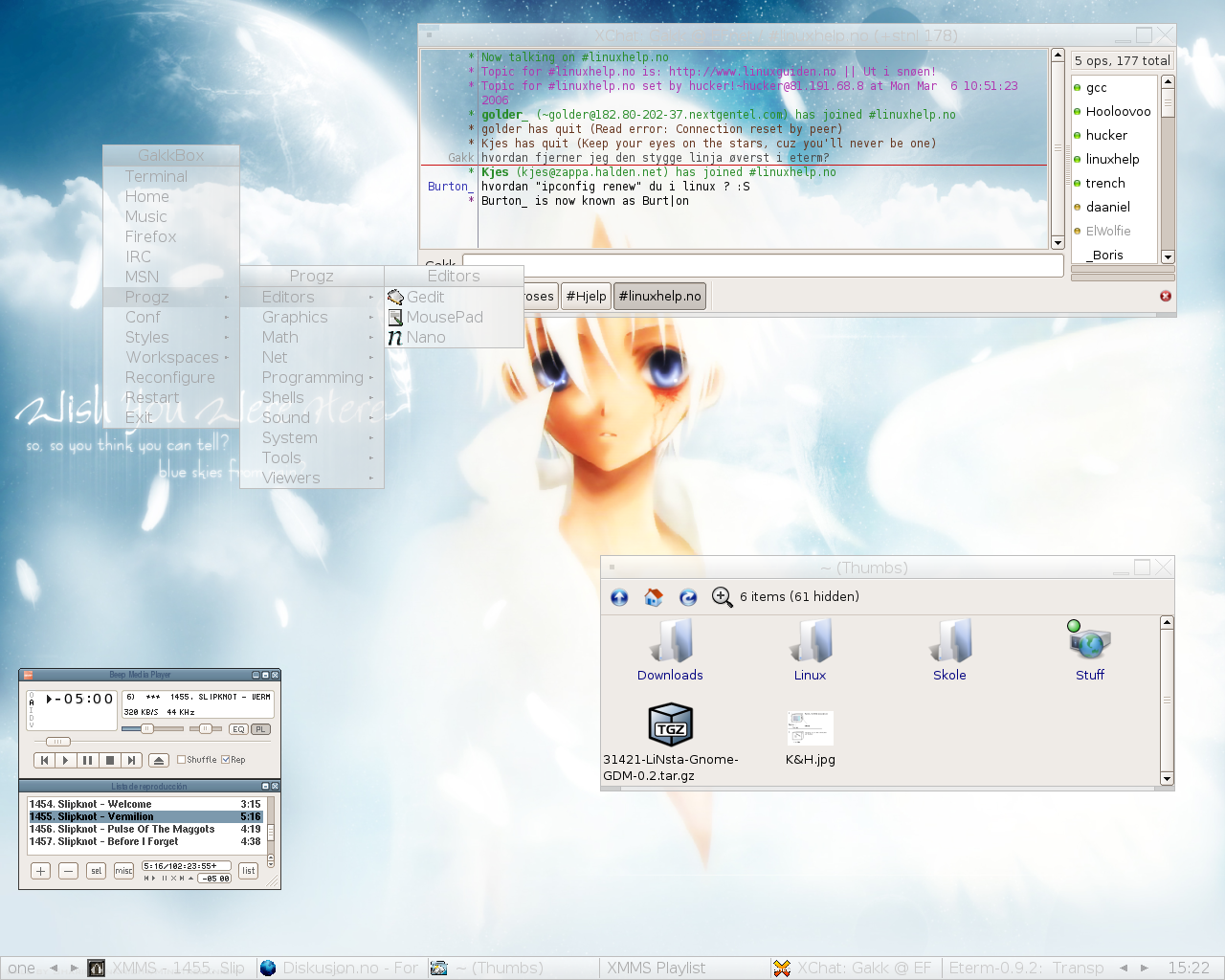Toggle the PL playlist button
The height and width of the screenshot is (980, 1225).
click(260, 729)
